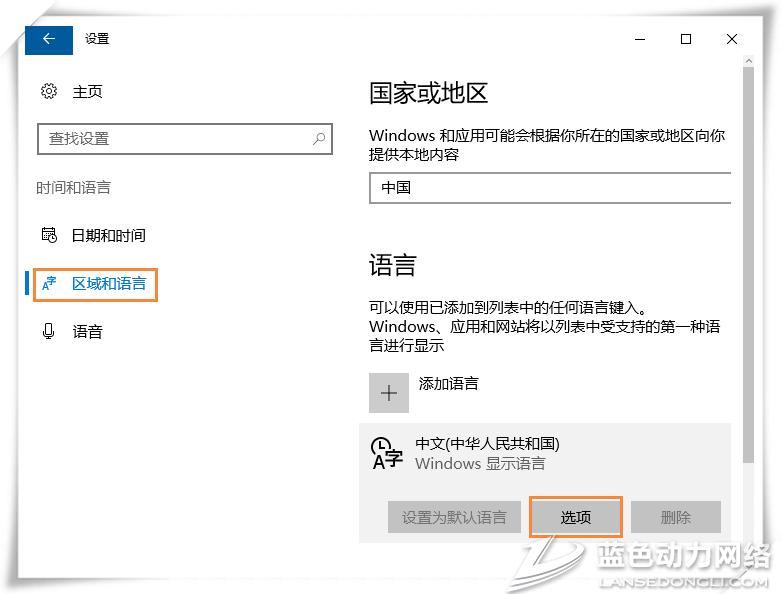Select the 区域和语言 sidebar label
Viewport: 781px width, 594px height.
pos(109,284)
